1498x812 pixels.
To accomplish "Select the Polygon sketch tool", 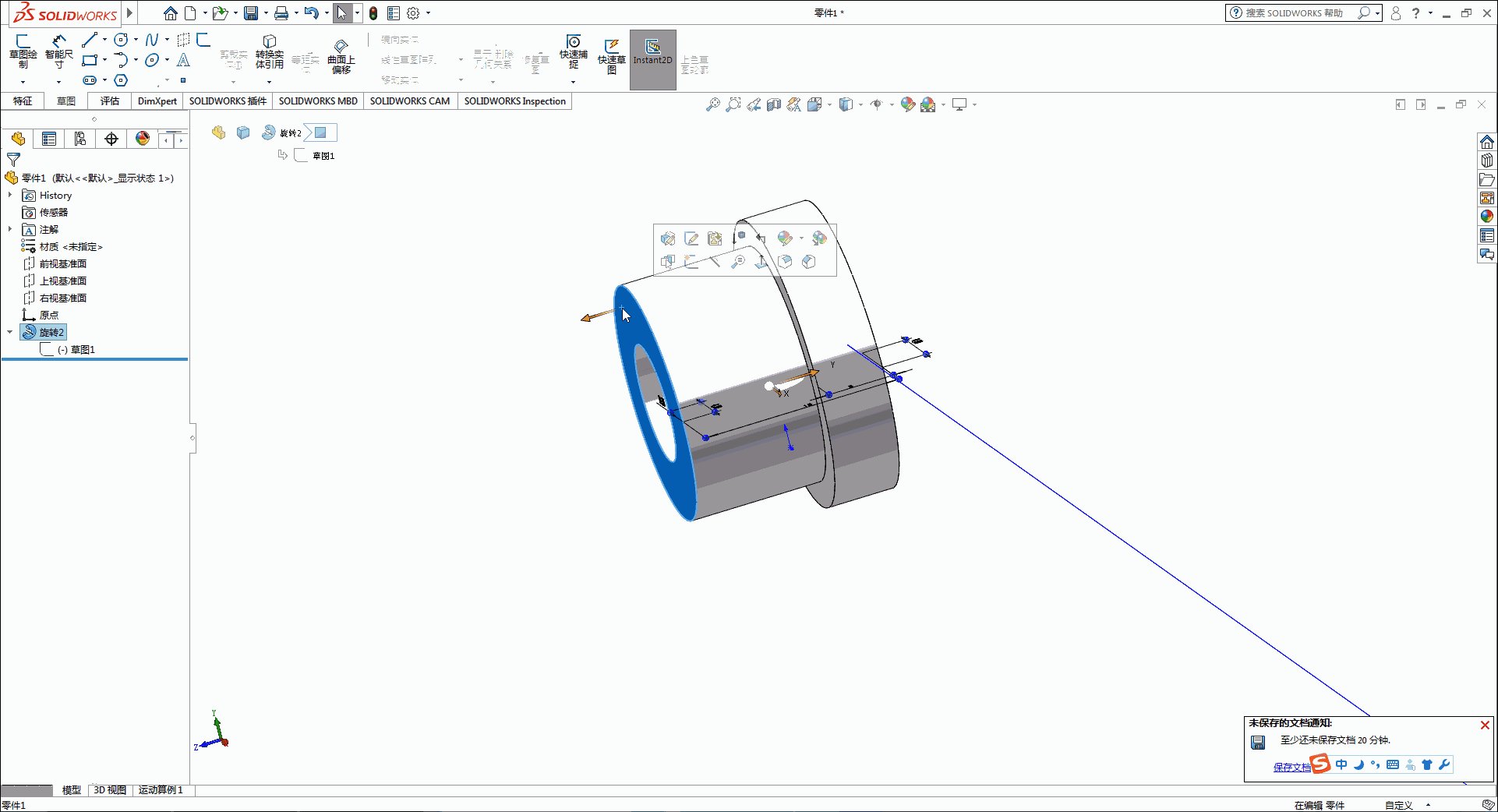I will 121,80.
